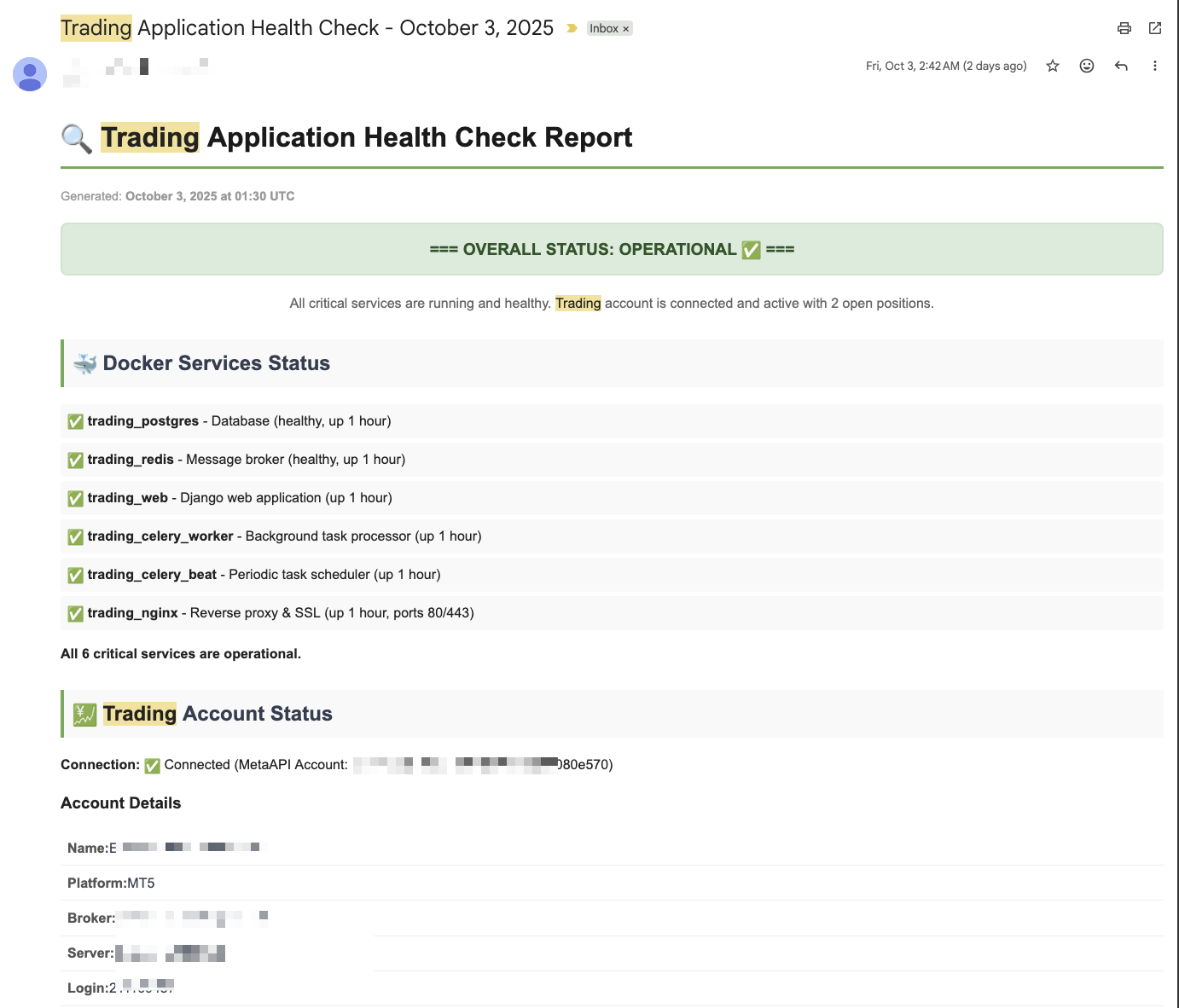1179x1008 pixels.
Task: Click the 'Docker Services Status' section heading
Action: pos(612,363)
